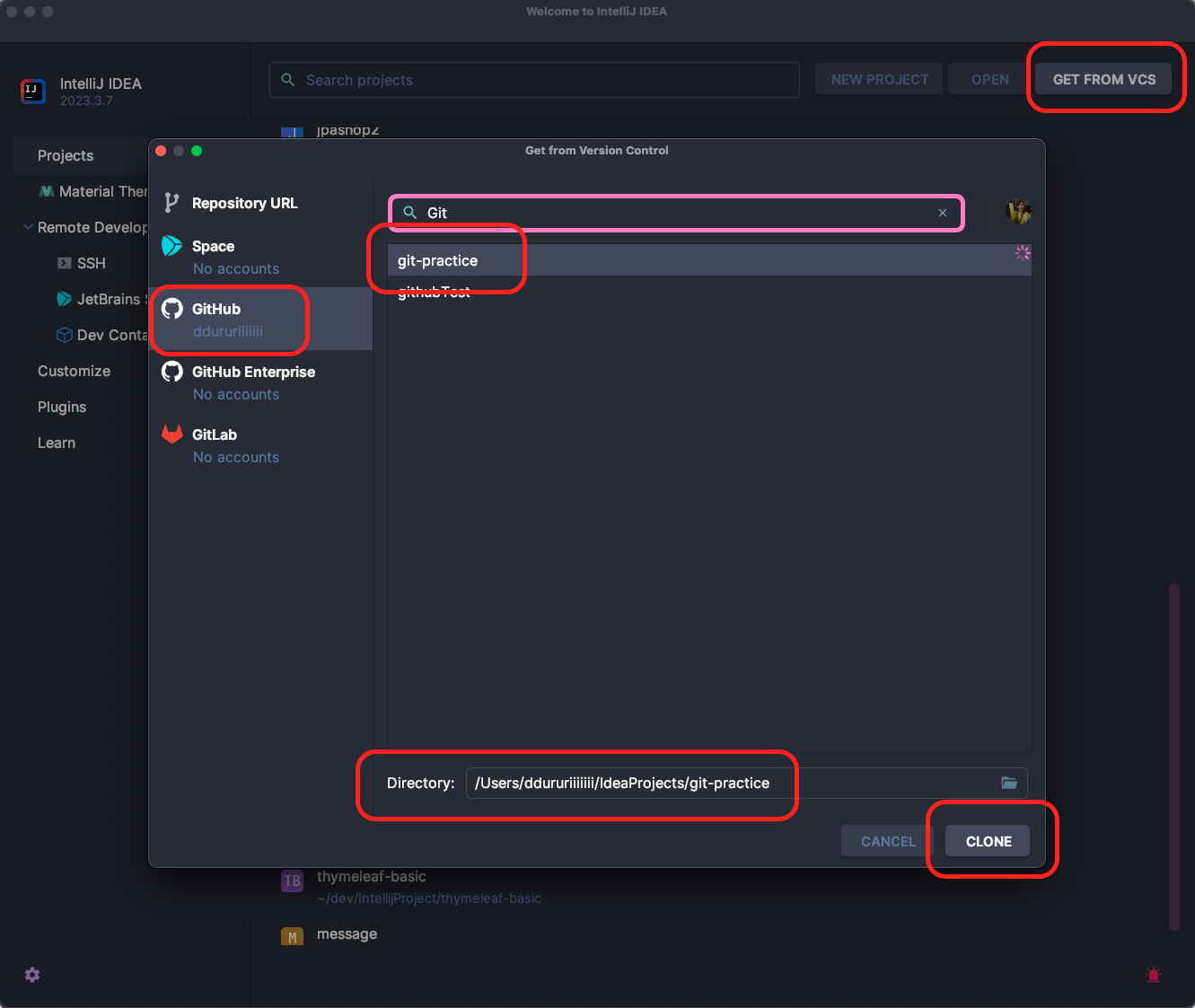Select the GitLab provider
This screenshot has height=1008, width=1195.
pyautogui.click(x=260, y=445)
